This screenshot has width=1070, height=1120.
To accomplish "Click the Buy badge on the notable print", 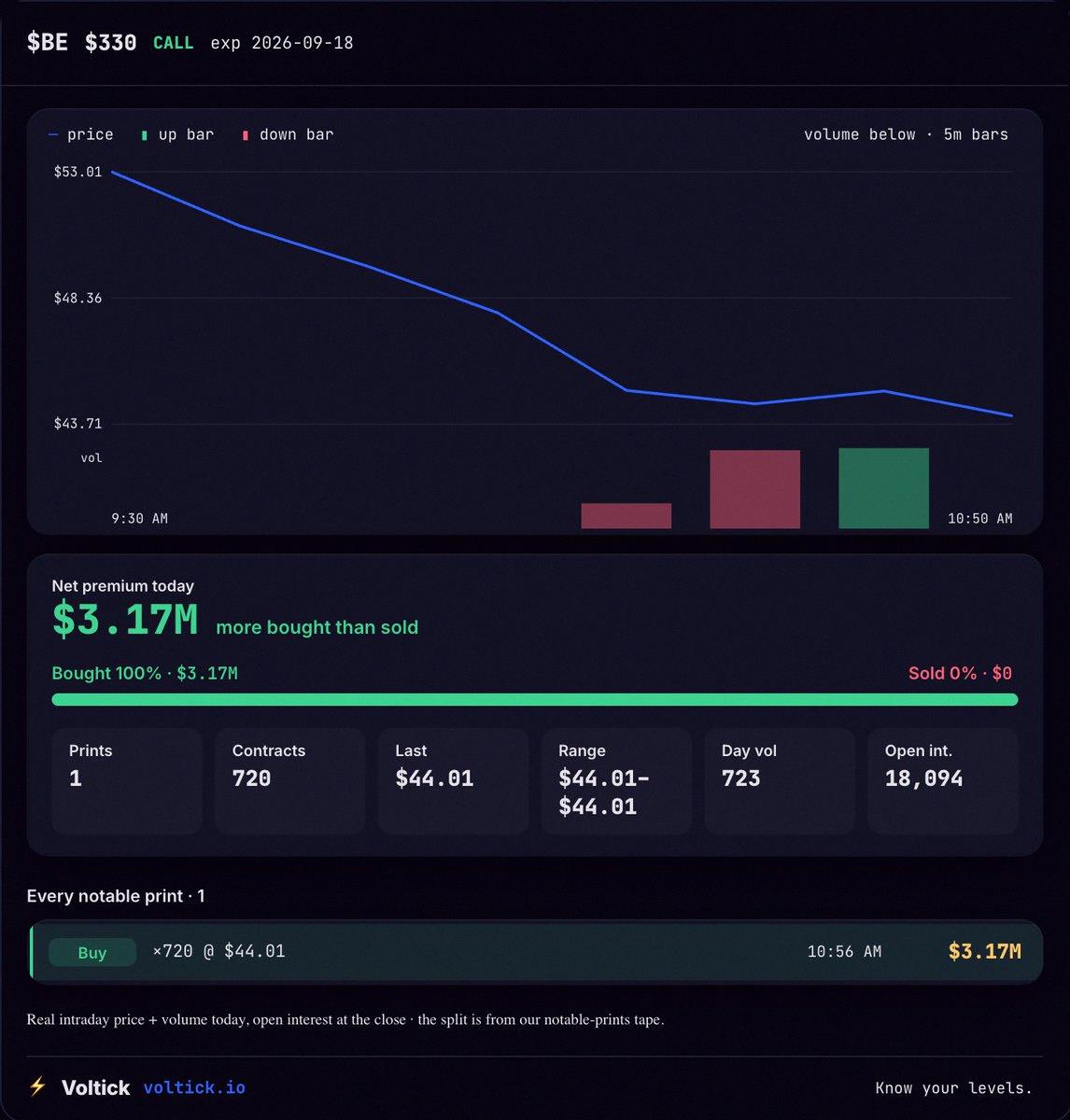I will coord(92,952).
